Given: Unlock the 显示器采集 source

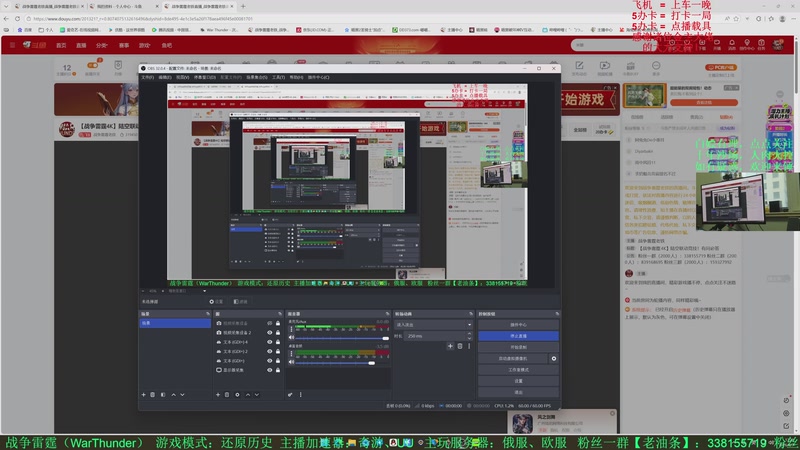Looking at the screenshot, I should (x=278, y=370).
